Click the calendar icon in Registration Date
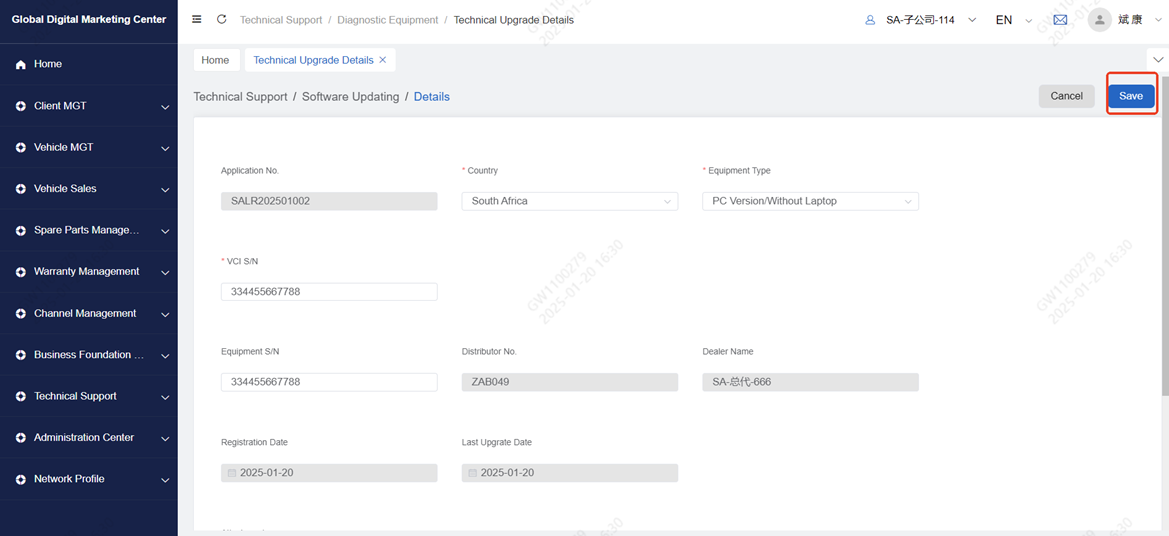 232,473
